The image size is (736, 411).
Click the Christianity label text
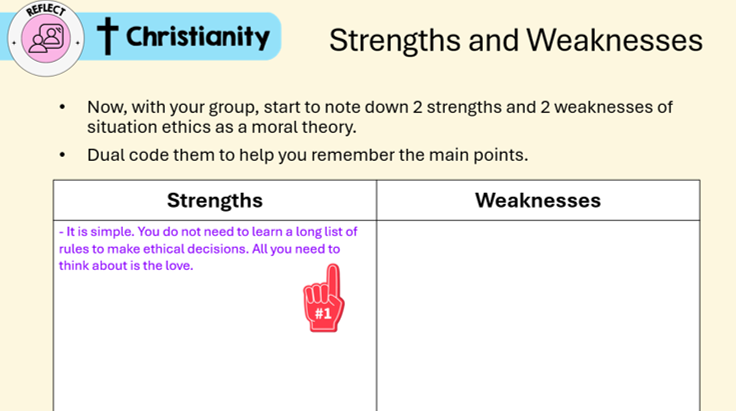(x=198, y=38)
